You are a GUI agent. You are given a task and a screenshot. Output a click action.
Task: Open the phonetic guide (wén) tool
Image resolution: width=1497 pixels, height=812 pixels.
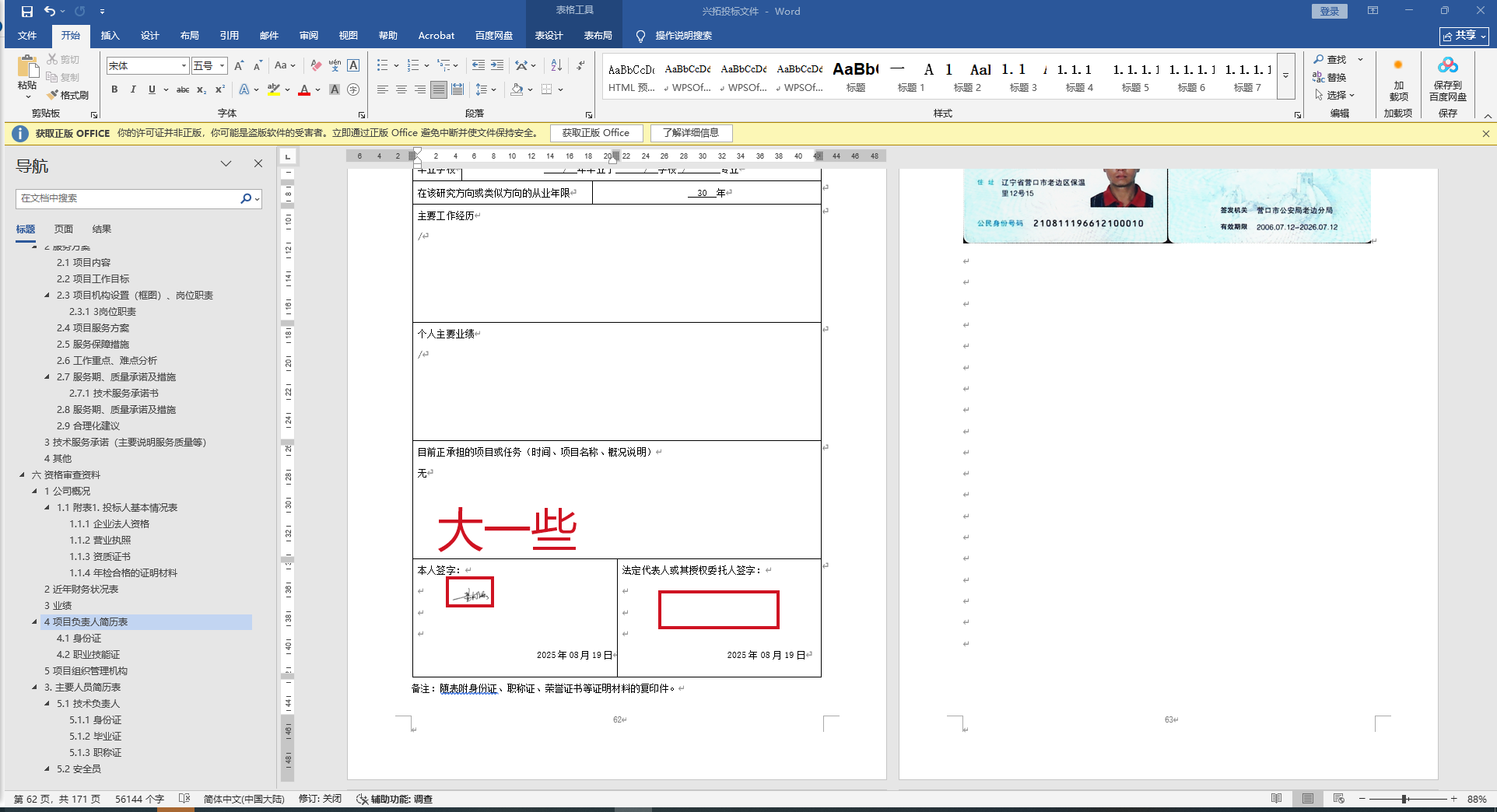click(335, 66)
